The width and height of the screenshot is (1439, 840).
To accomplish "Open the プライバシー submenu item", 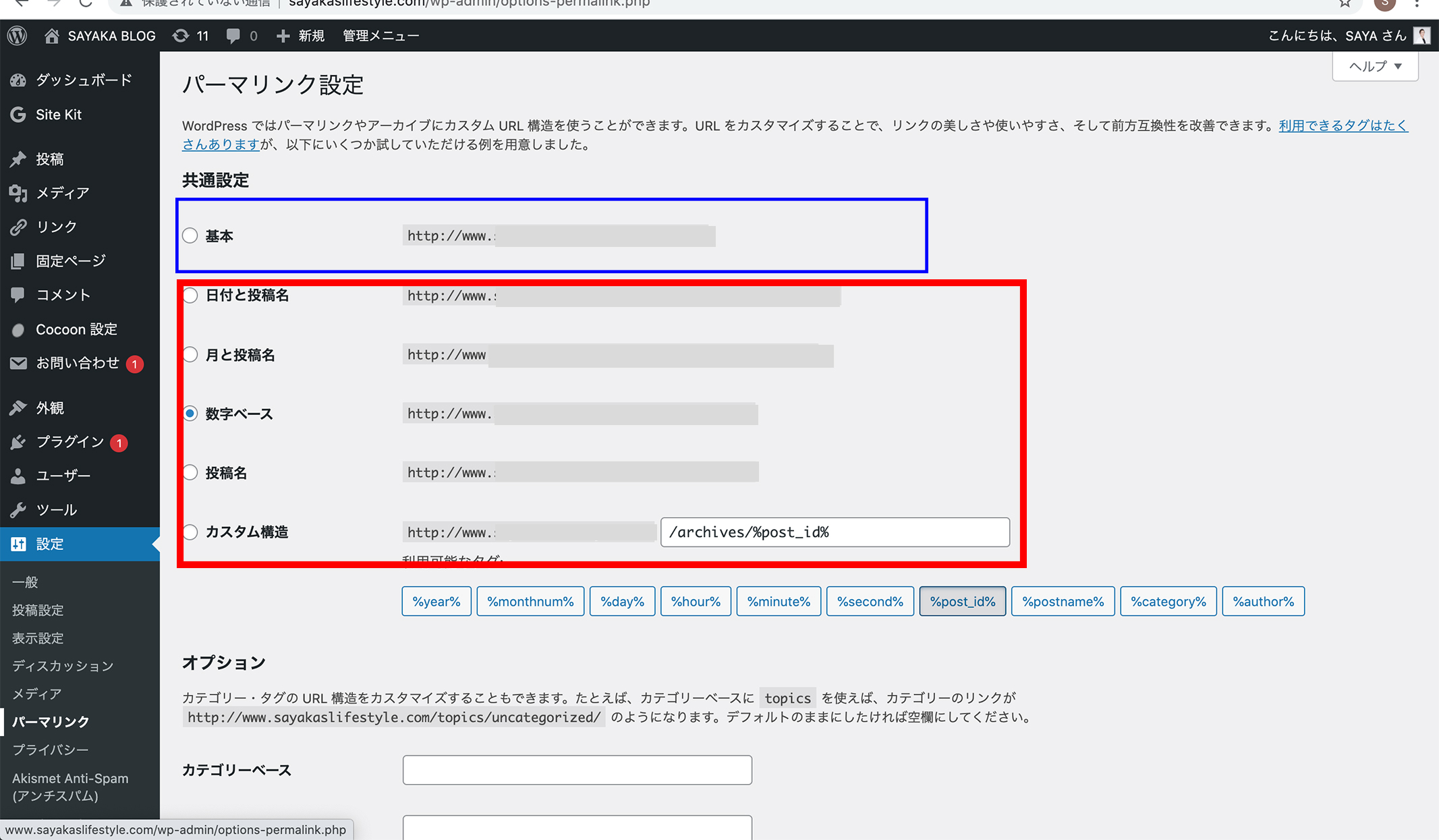I will point(50,750).
